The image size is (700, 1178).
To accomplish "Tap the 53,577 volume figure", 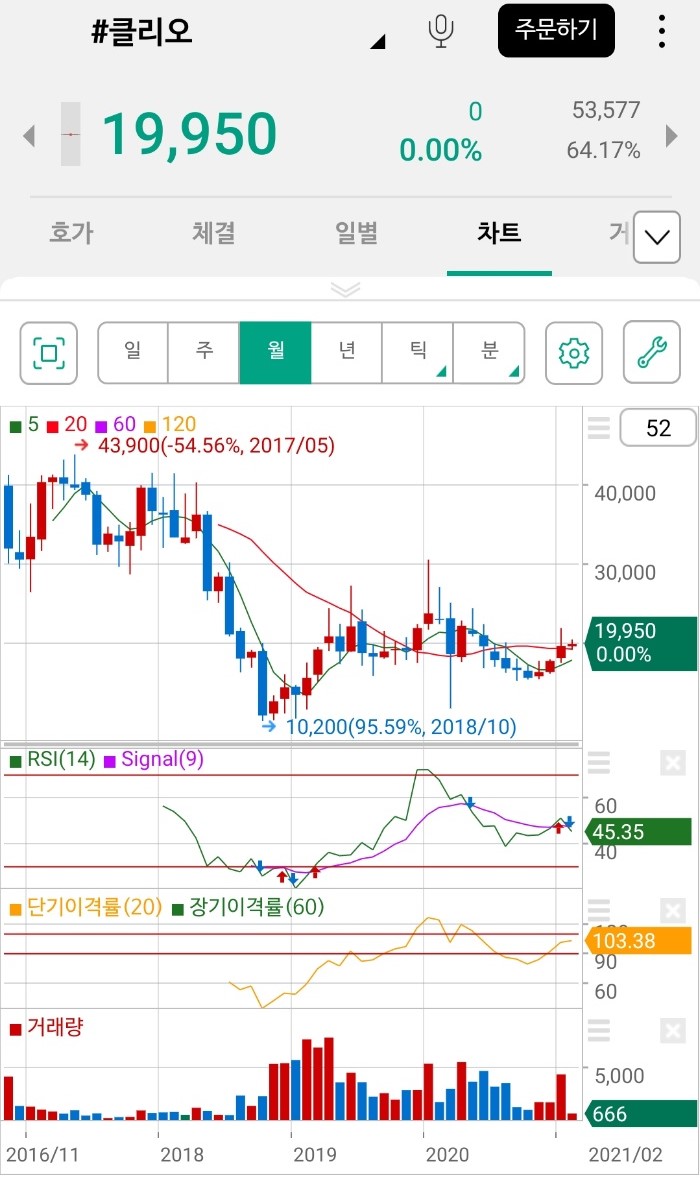I will [x=606, y=110].
